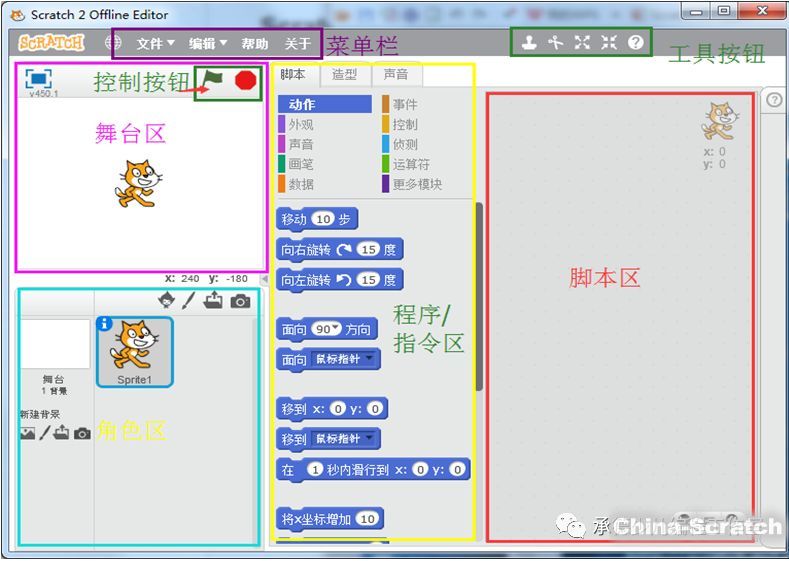Toggle stage full screen mode icon

tap(39, 79)
